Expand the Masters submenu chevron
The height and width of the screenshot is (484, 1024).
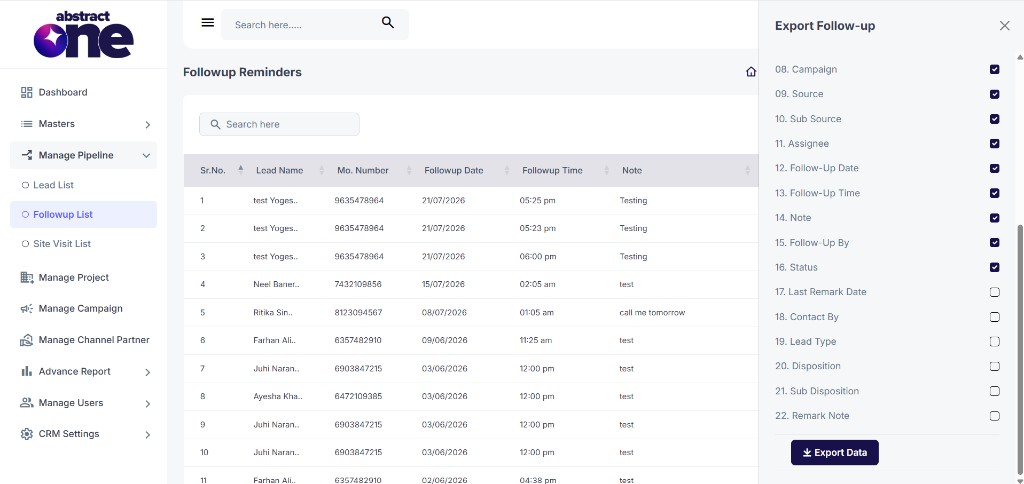click(148, 124)
